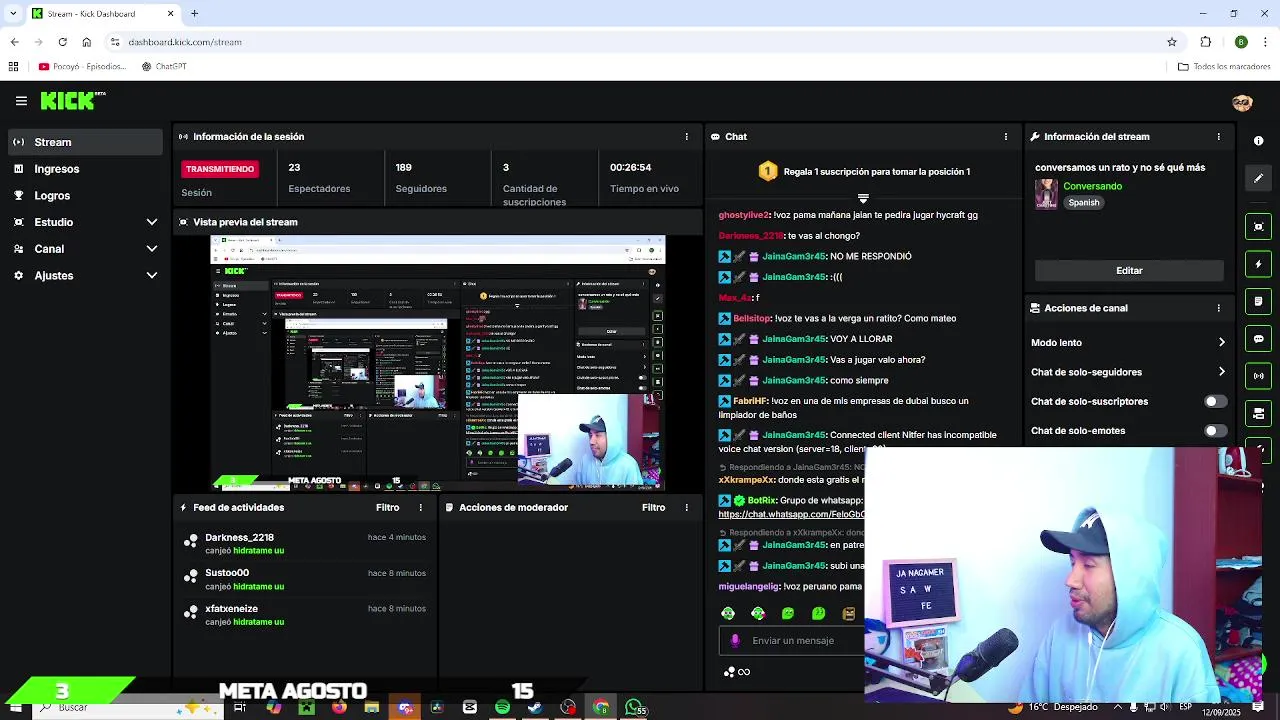The image size is (1280, 720).
Task: Bookmark this page with the star icon
Action: (x=1172, y=42)
